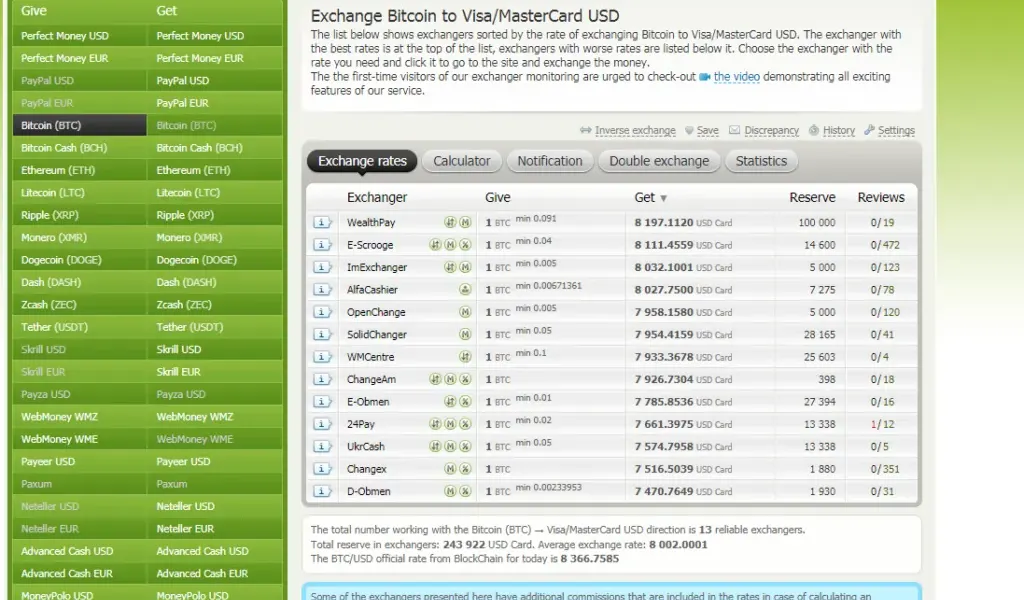This screenshot has width=1024, height=600.
Task: Open the E-Scrooge exchanger name
Action: [370, 245]
